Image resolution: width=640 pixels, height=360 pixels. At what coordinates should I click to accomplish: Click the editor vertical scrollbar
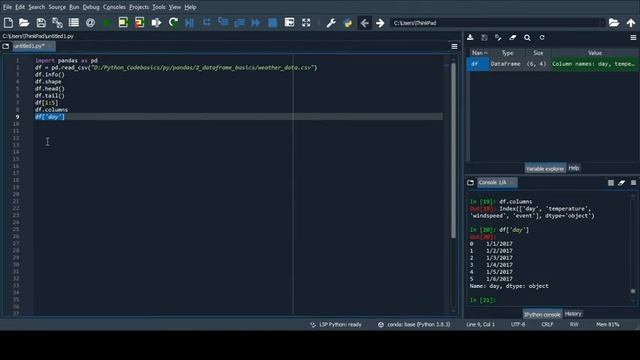coord(453,150)
